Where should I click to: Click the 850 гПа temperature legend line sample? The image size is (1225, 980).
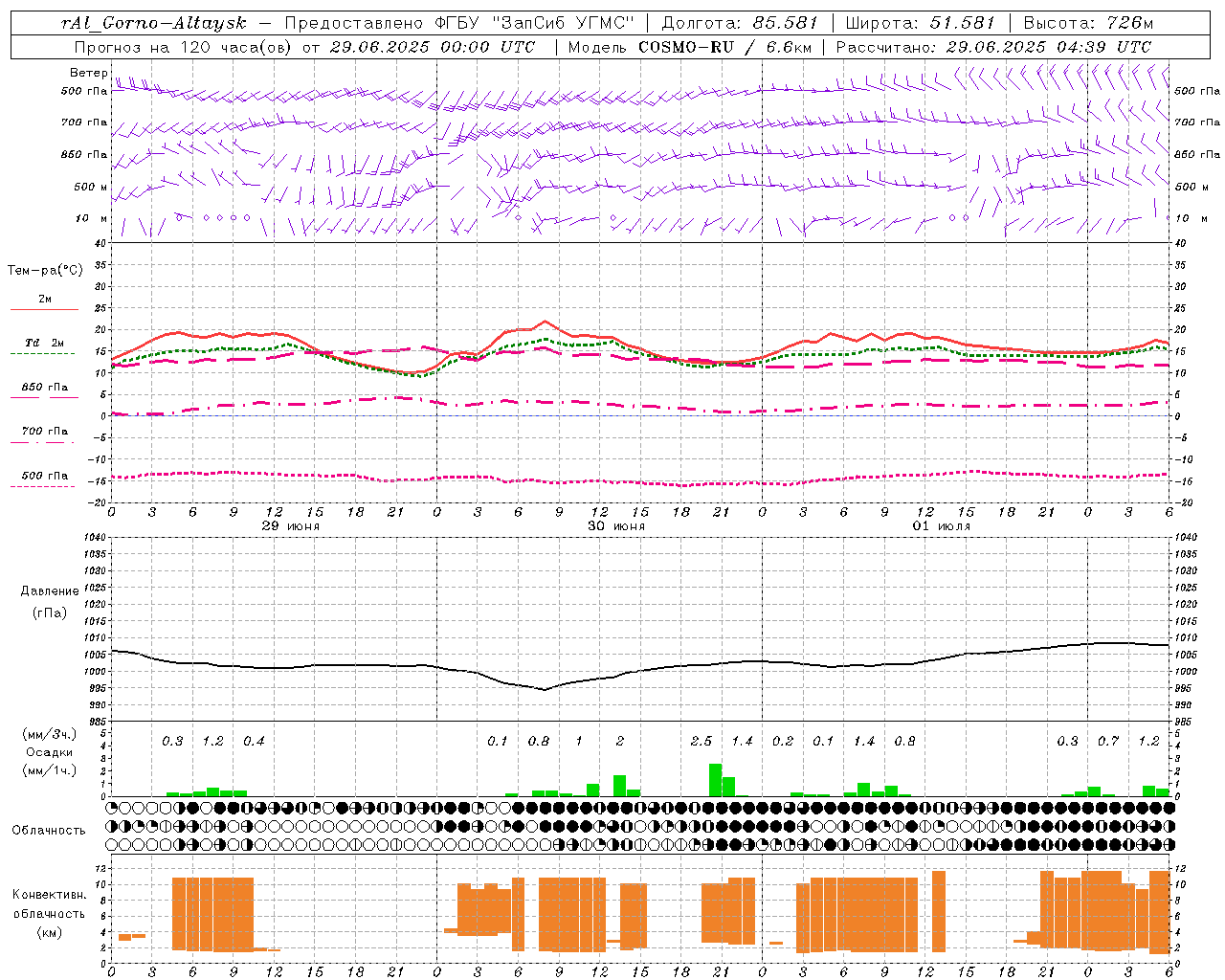tap(44, 397)
